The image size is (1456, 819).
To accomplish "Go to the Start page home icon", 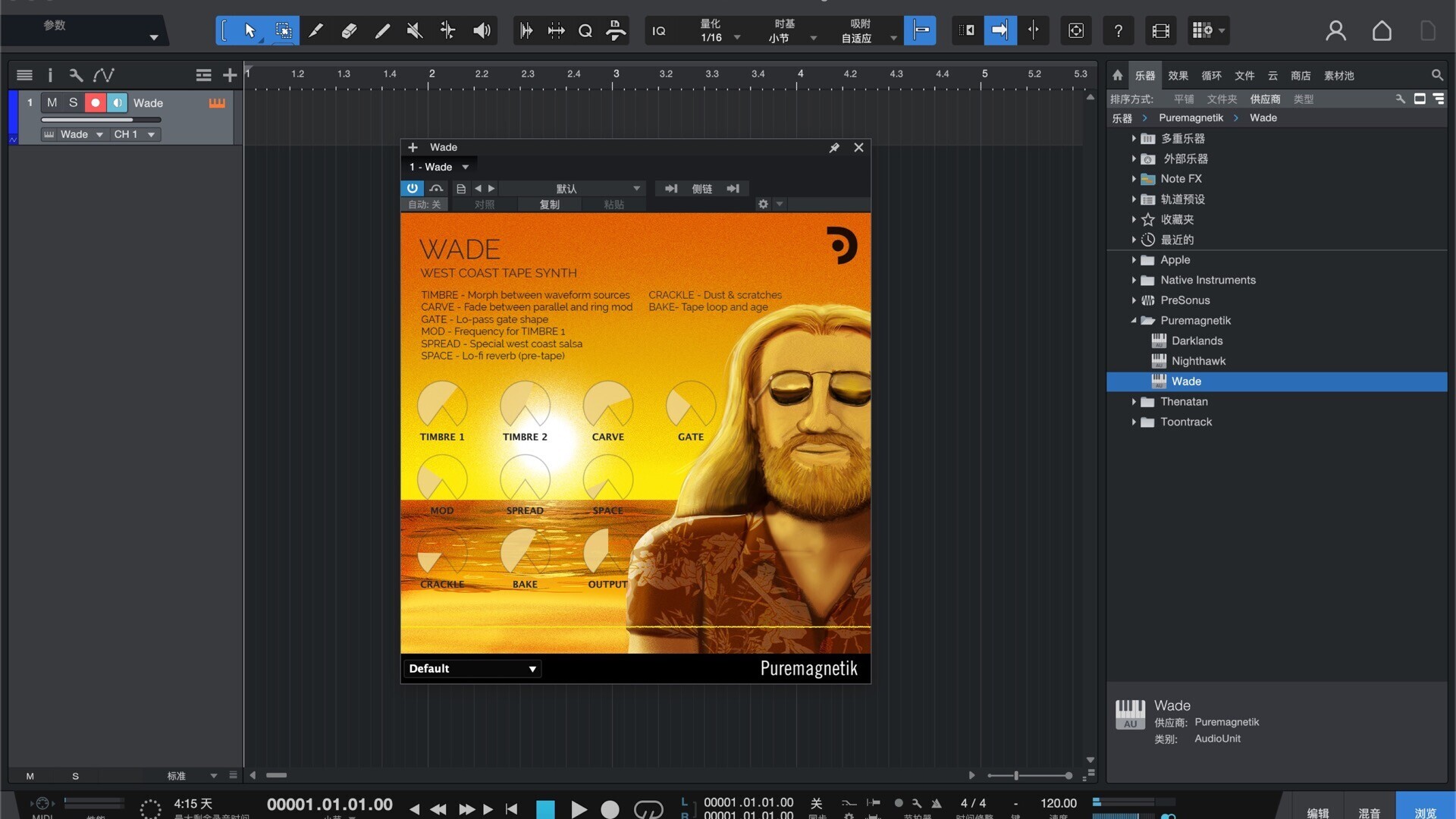I will [x=1382, y=30].
